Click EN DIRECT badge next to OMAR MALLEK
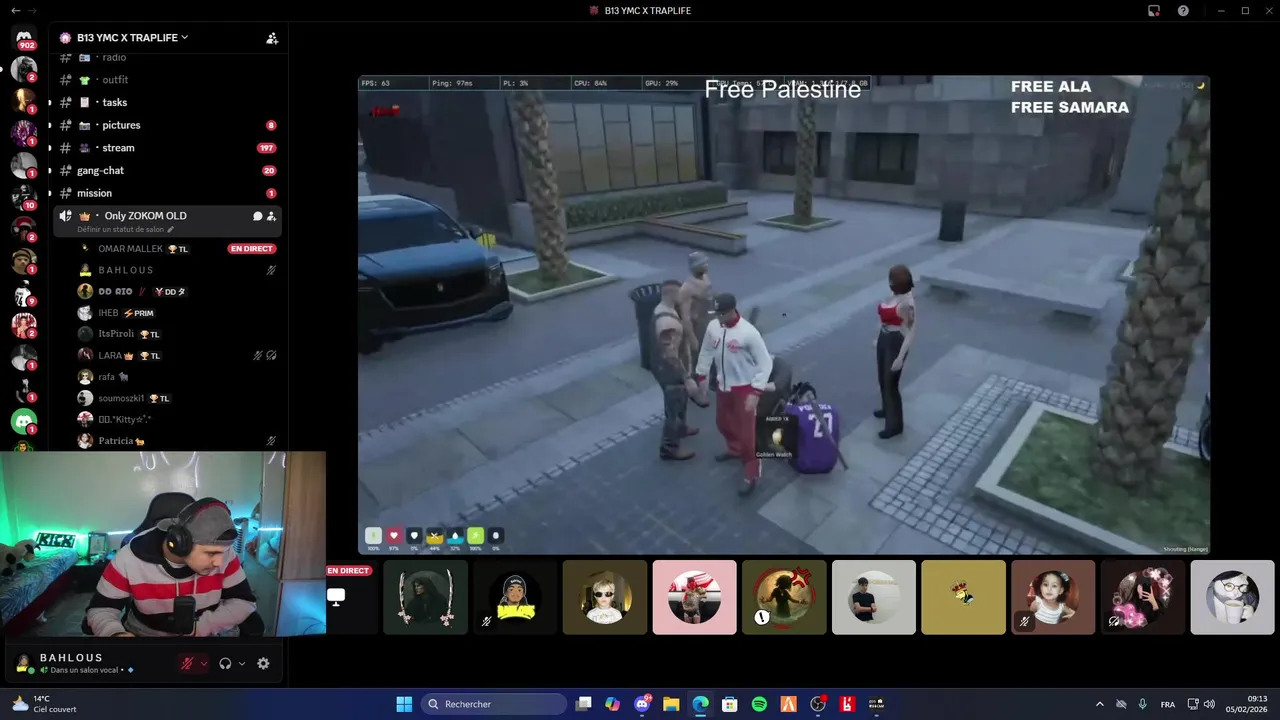The image size is (1280, 720). click(x=252, y=249)
